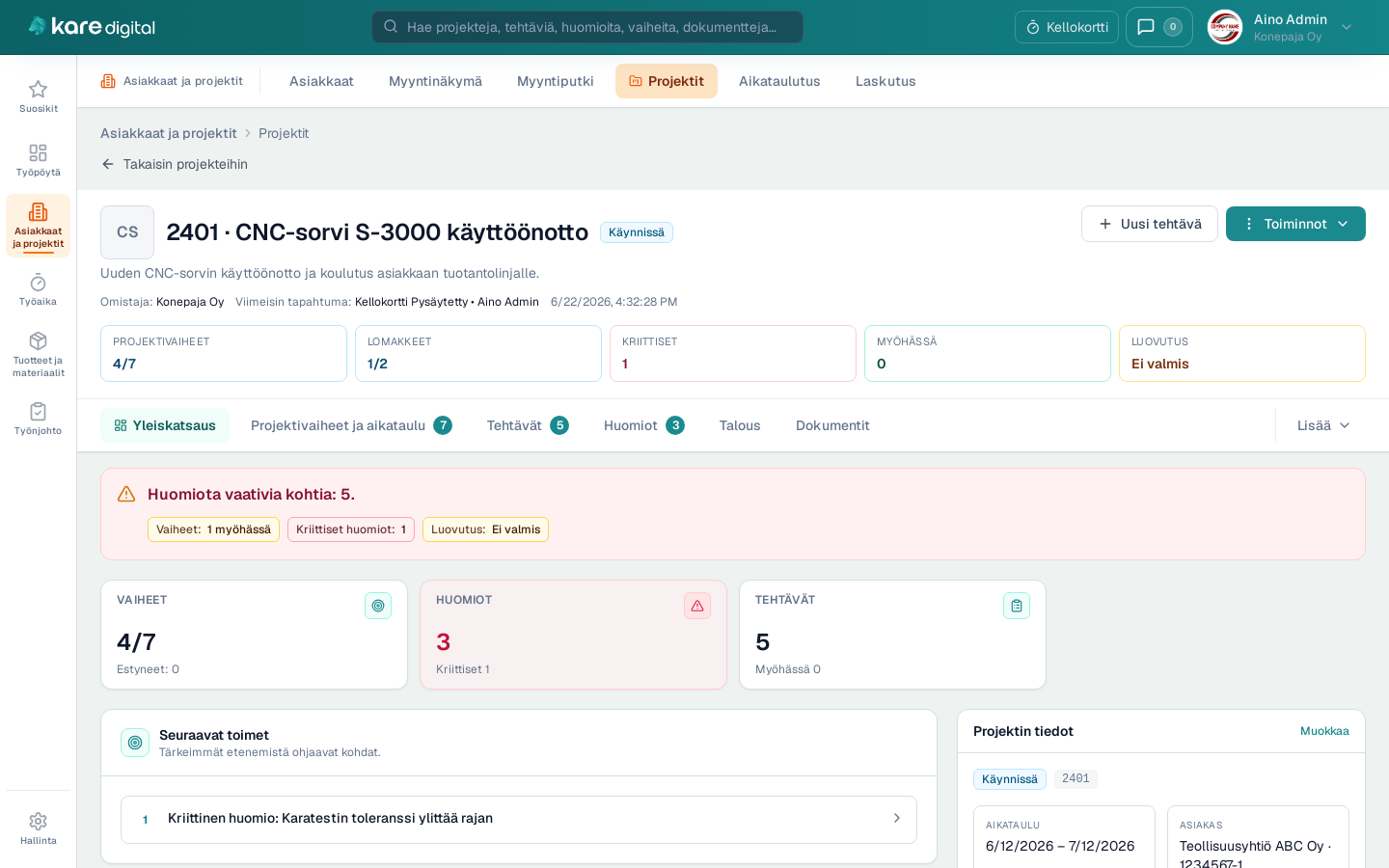This screenshot has width=1389, height=868.
Task: Click the Uusi tehtävä button
Action: point(1150,224)
